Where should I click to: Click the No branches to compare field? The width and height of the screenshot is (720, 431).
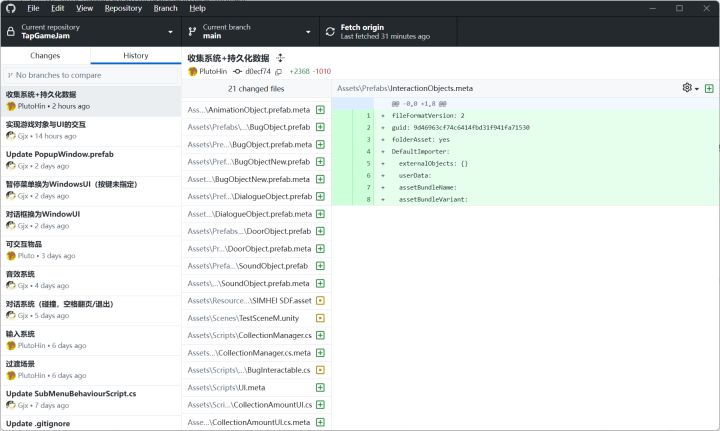pos(95,75)
